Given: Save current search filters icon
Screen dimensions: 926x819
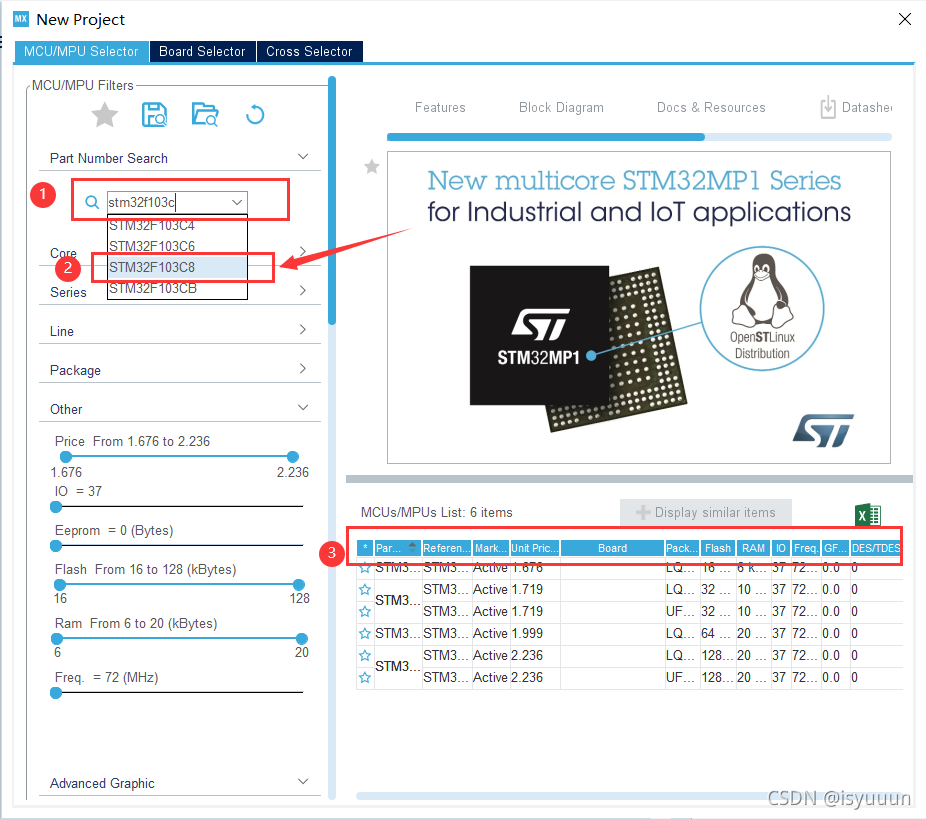Looking at the screenshot, I should point(154,115).
